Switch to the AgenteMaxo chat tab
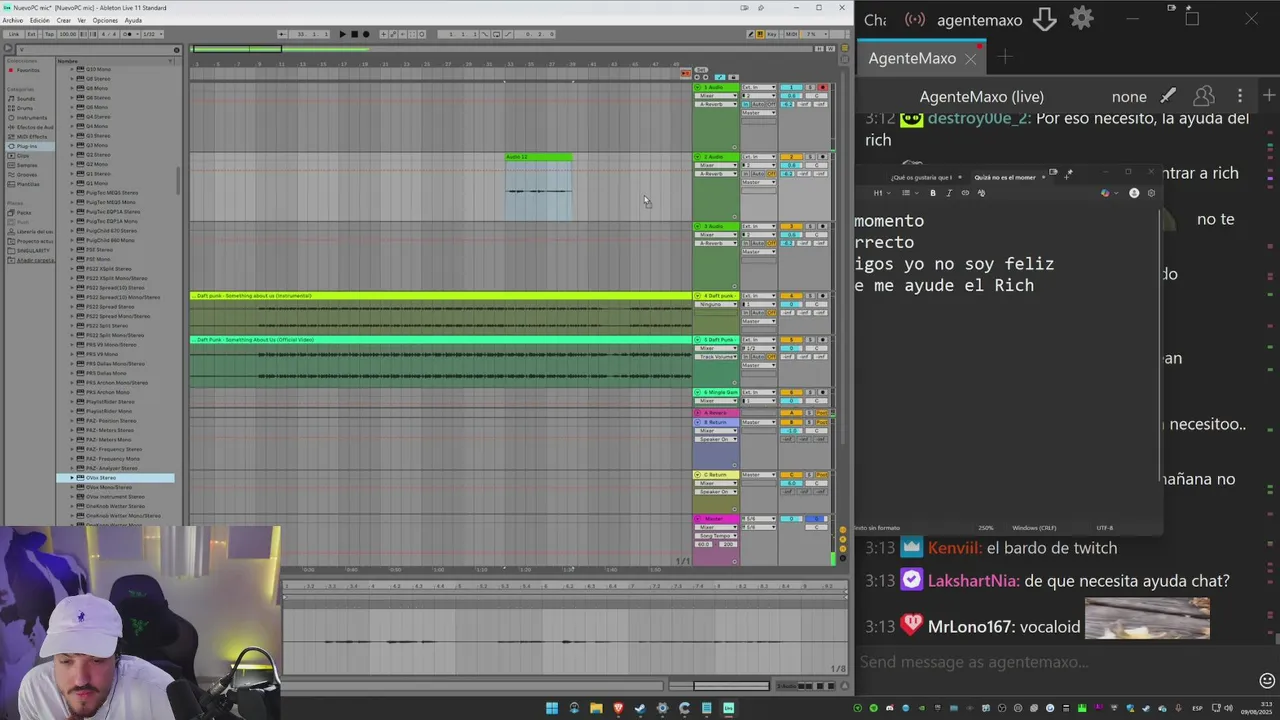 click(x=912, y=58)
